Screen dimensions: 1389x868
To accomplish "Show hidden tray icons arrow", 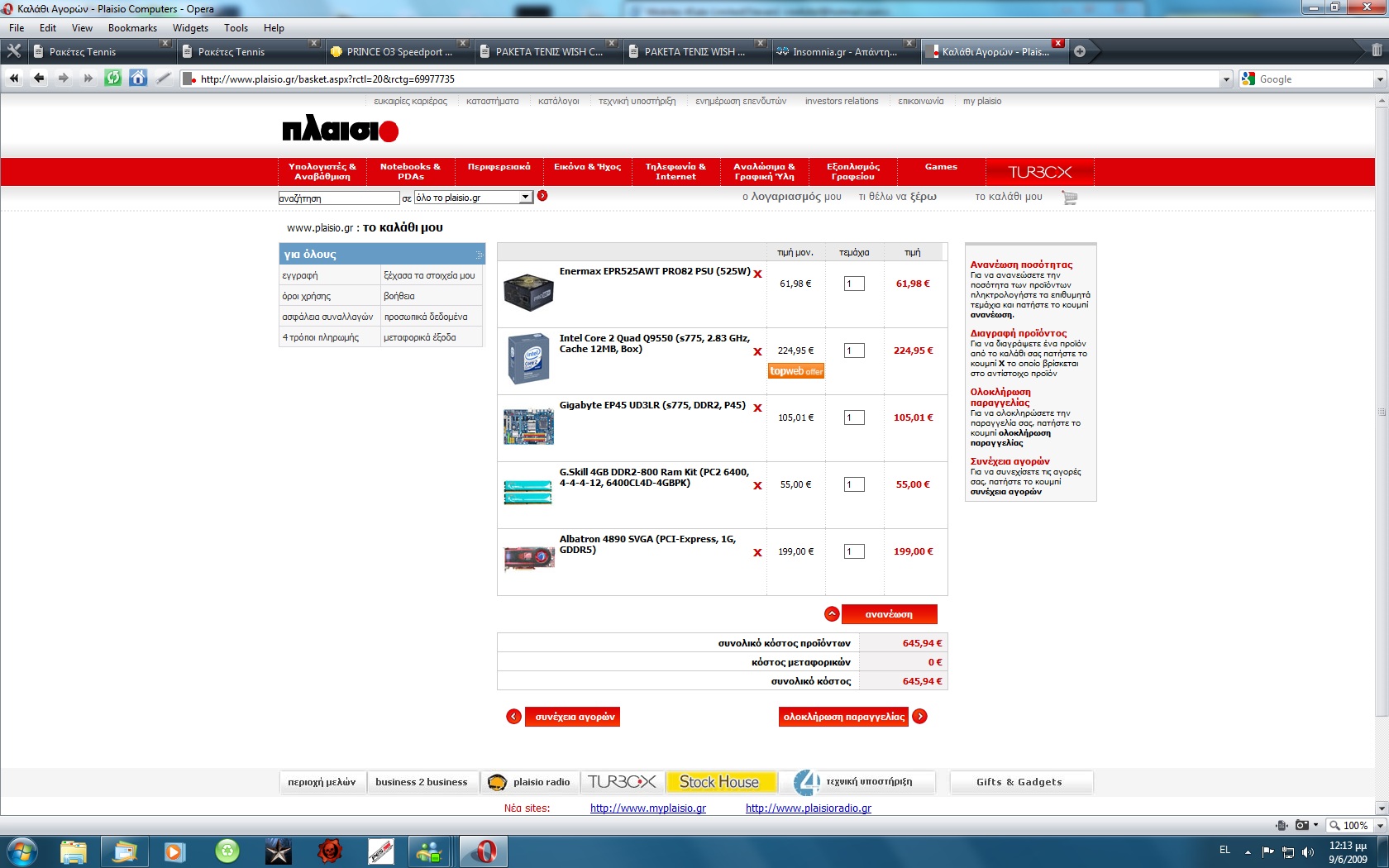I will pos(1248,851).
